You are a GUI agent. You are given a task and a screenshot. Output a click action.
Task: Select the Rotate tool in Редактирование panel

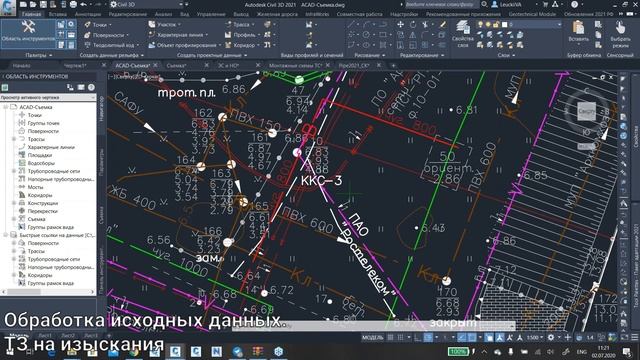(x=413, y=25)
